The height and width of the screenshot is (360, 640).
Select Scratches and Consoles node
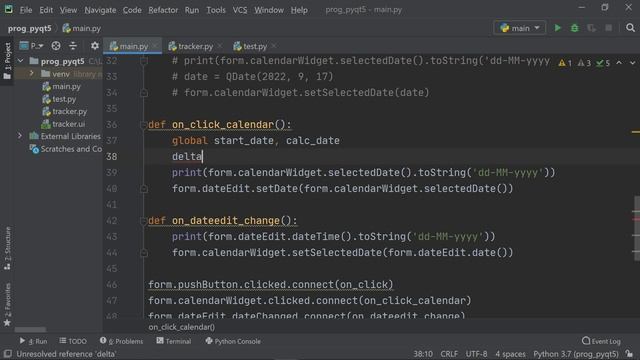(x=66, y=149)
